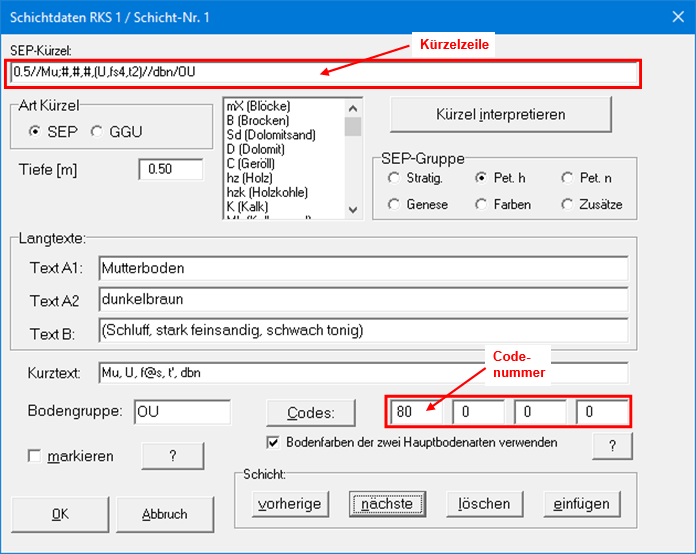Viewport: 696px width, 554px height.
Task: Click the help button next to markieren
Action: 172,455
